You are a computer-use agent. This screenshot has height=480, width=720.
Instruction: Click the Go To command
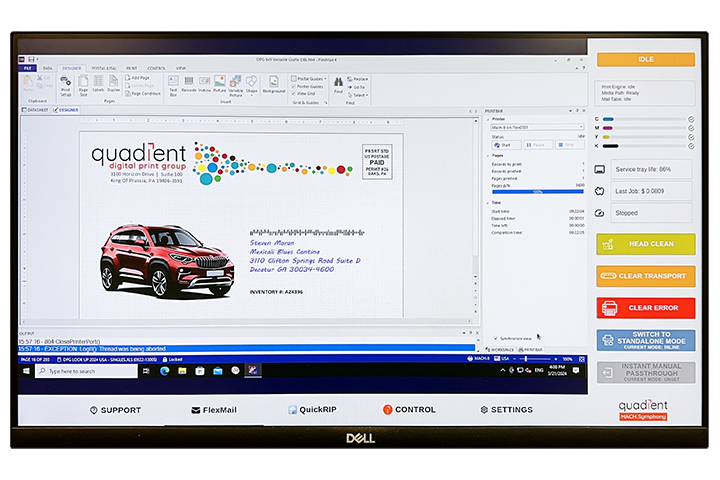356,87
